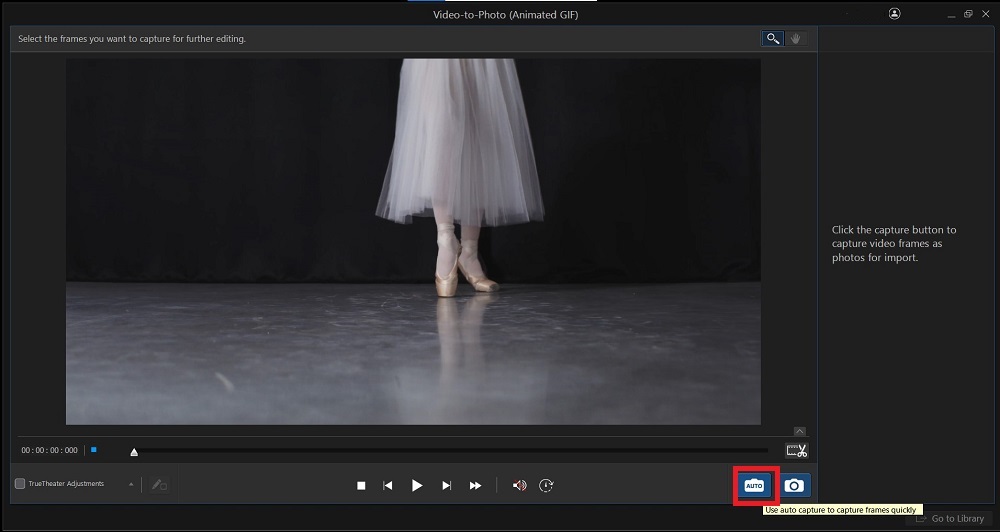
Task: Mute the video volume
Action: tap(519, 486)
